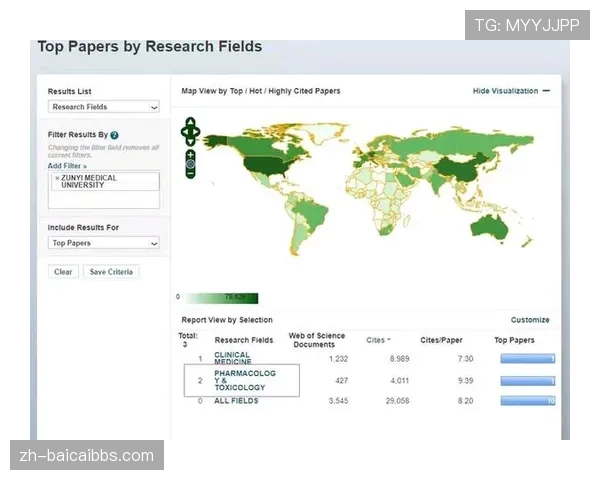This screenshot has width=600, height=480.
Task: Click the Add Filter link
Action: (x=67, y=166)
